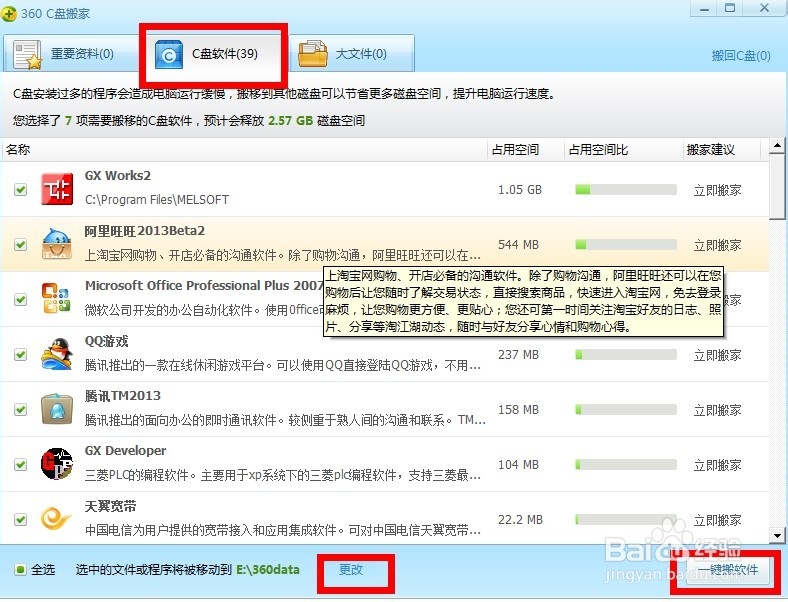Image resolution: width=788 pixels, height=602 pixels.
Task: Click the 22.2 MB size value
Action: [x=520, y=519]
